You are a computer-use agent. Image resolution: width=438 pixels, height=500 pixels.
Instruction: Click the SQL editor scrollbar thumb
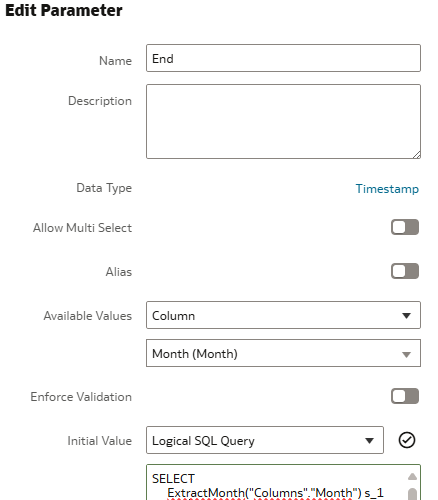[x=412, y=494]
